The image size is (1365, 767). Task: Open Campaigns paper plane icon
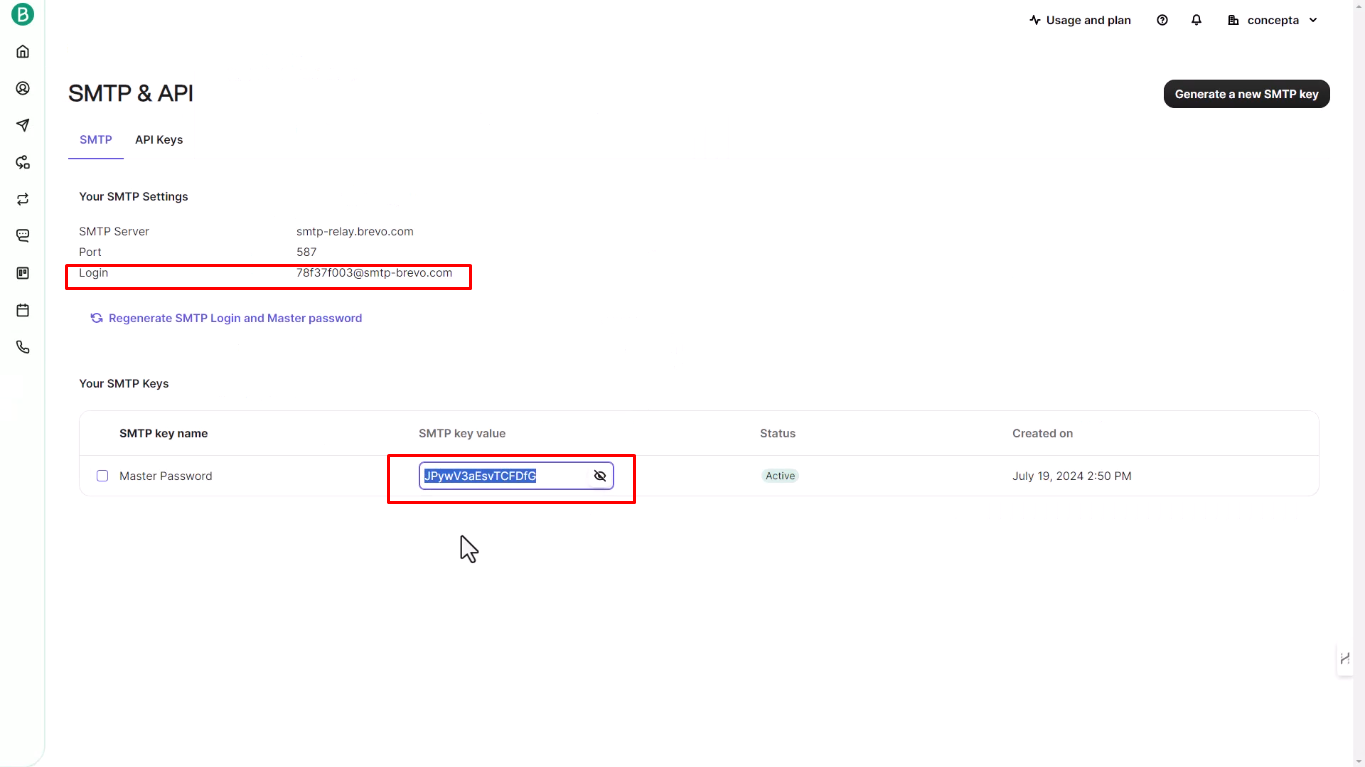pyautogui.click(x=22, y=125)
